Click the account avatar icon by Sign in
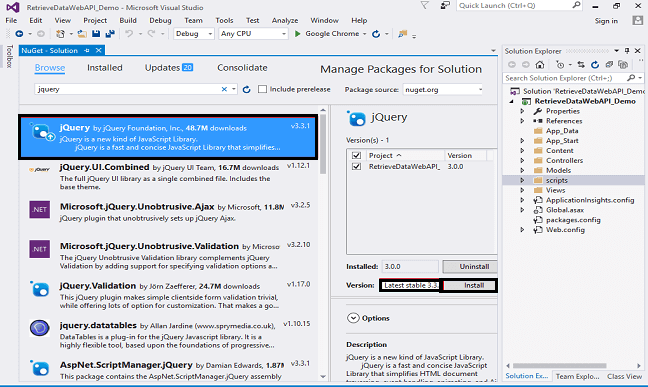 click(638, 20)
